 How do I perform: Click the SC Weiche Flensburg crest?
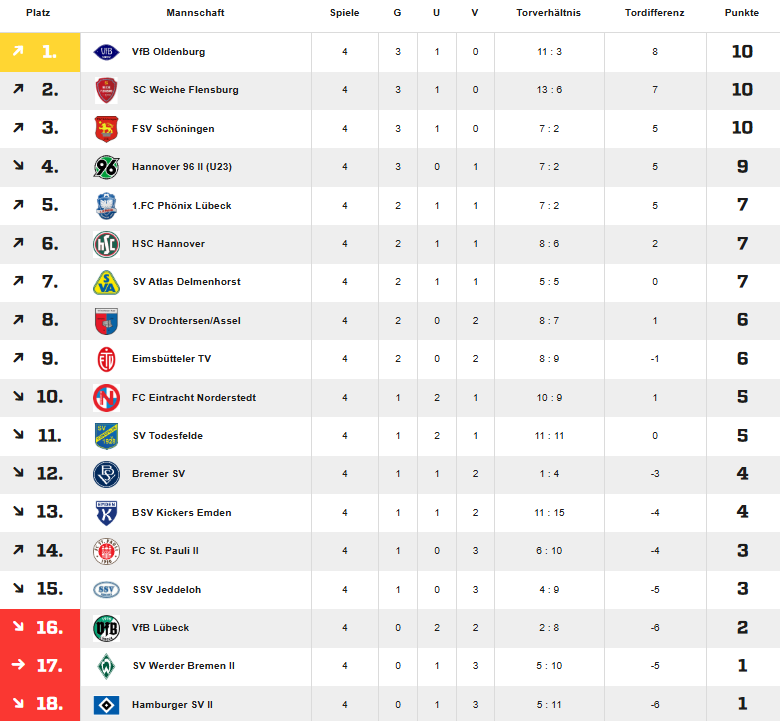coord(106,90)
